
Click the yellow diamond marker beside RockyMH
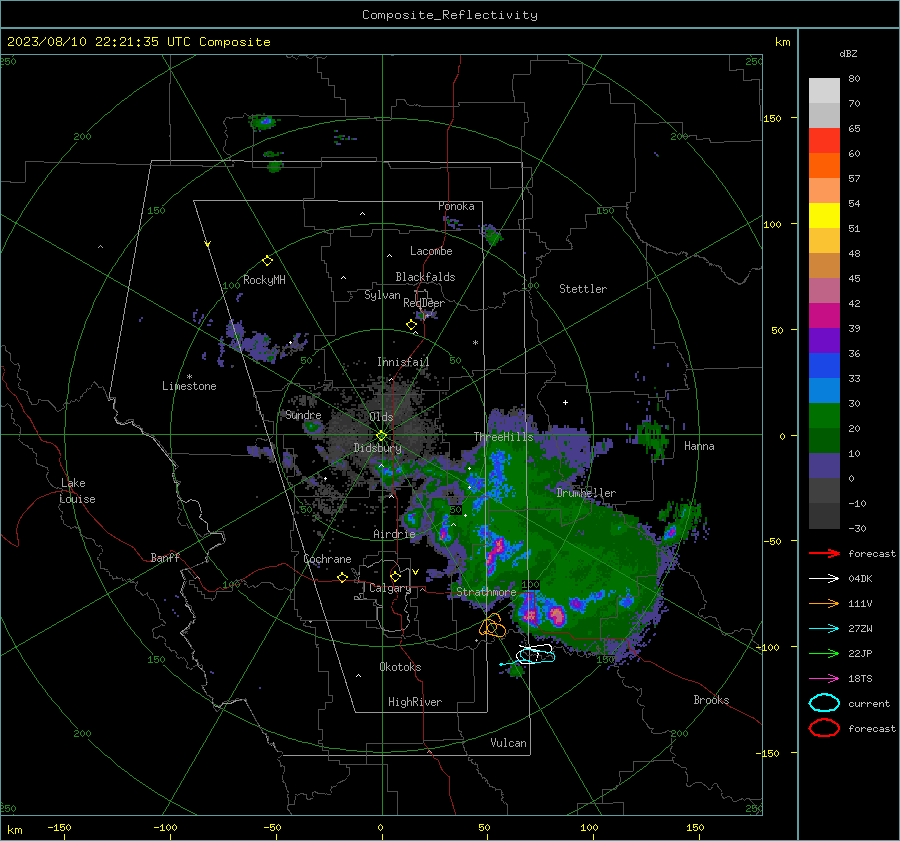(x=267, y=261)
